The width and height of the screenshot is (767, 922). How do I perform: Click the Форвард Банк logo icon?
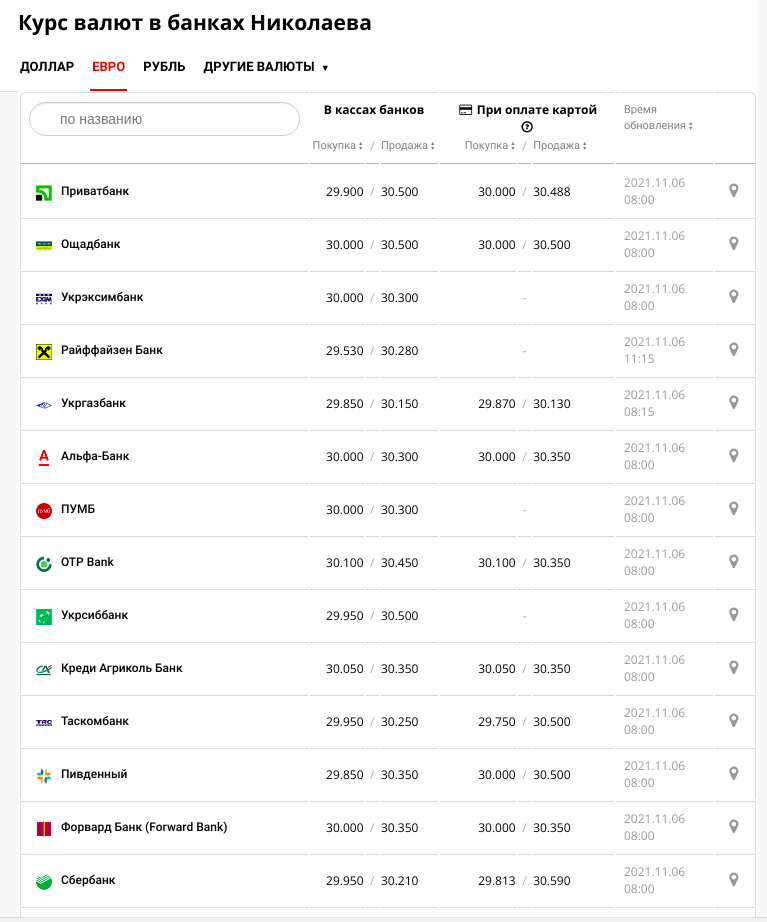tap(44, 829)
